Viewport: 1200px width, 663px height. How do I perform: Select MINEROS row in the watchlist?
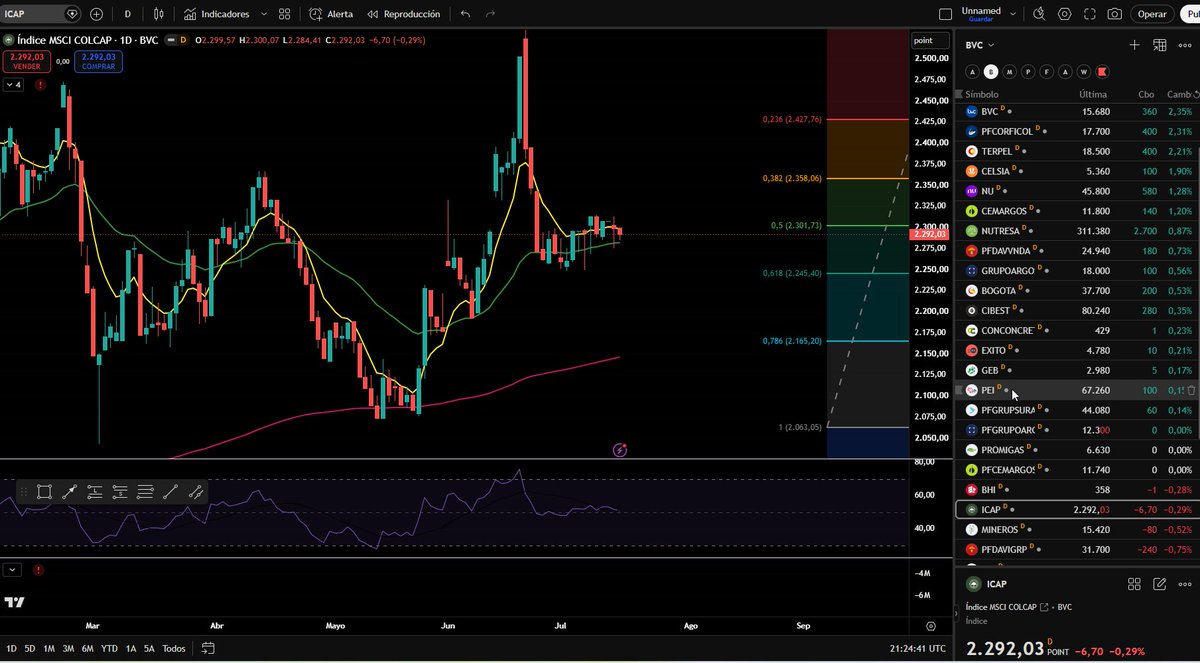coord(1078,529)
